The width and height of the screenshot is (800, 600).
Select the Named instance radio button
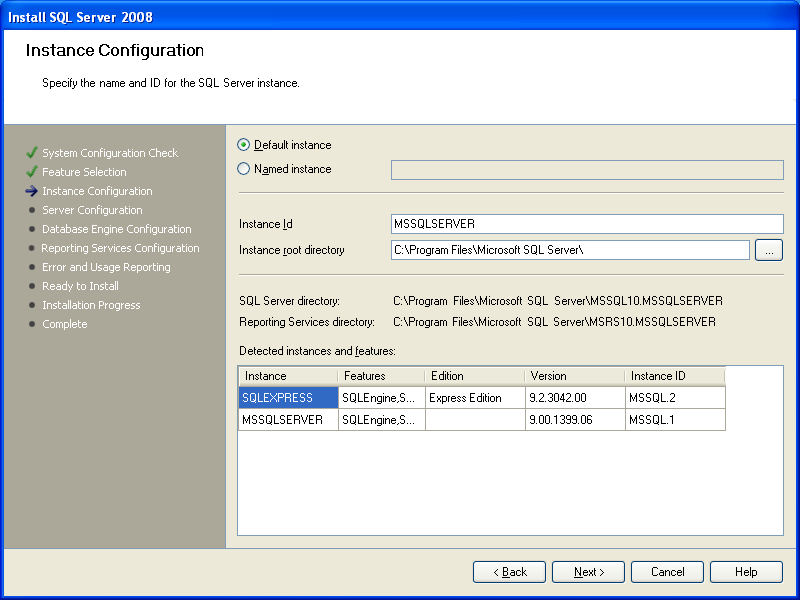[244, 169]
